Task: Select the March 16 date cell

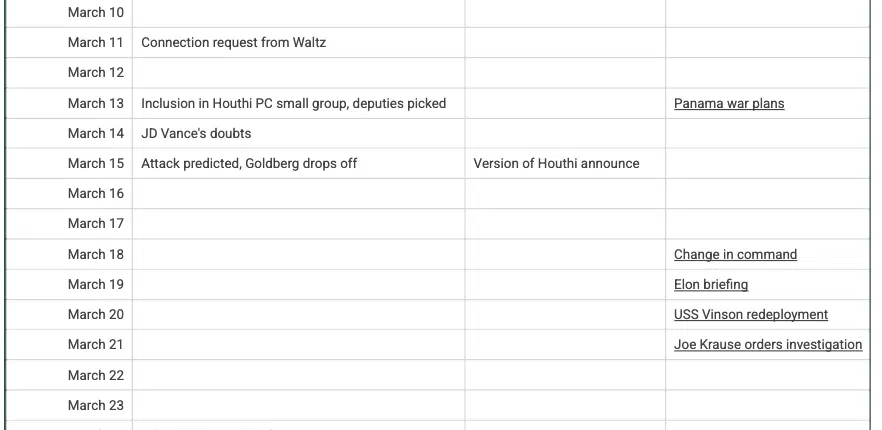Action: coord(69,194)
